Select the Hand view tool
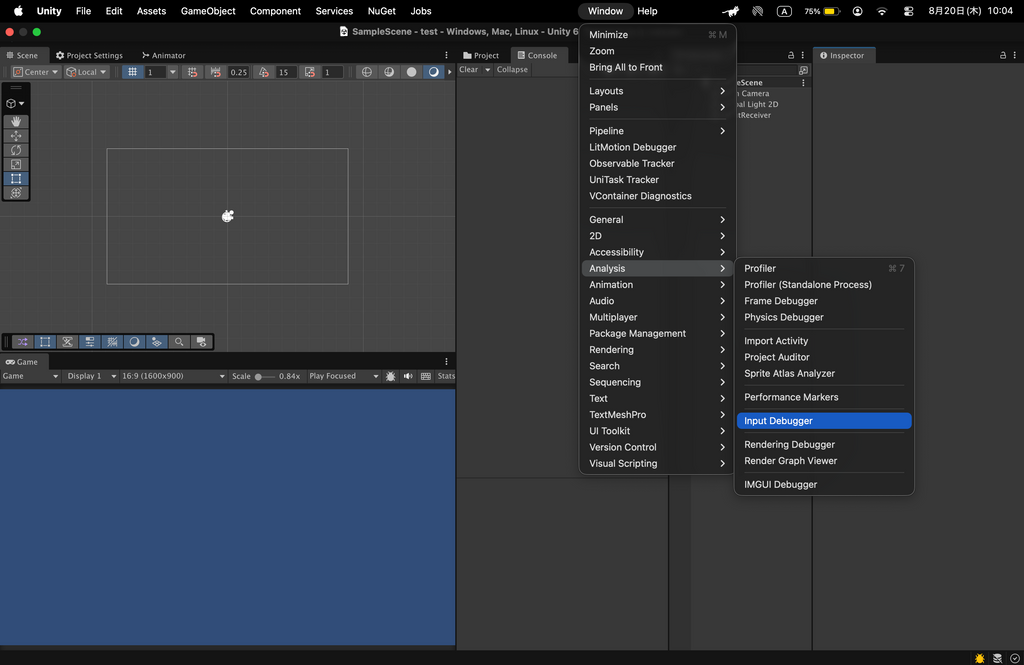Screen dimensions: 1024x665 (16, 122)
